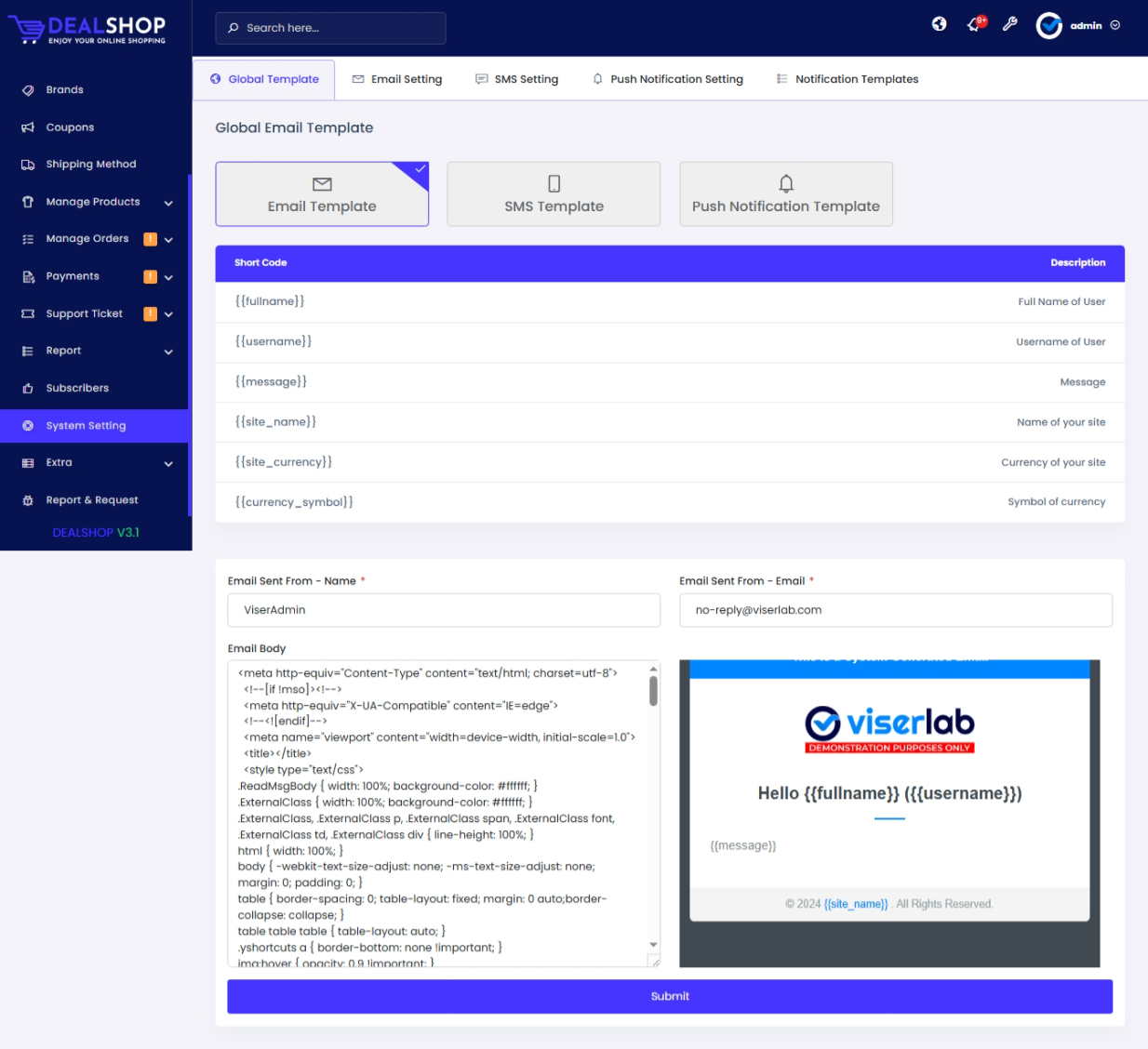
Task: Switch to the Email Setting tab
Action: [x=397, y=79]
